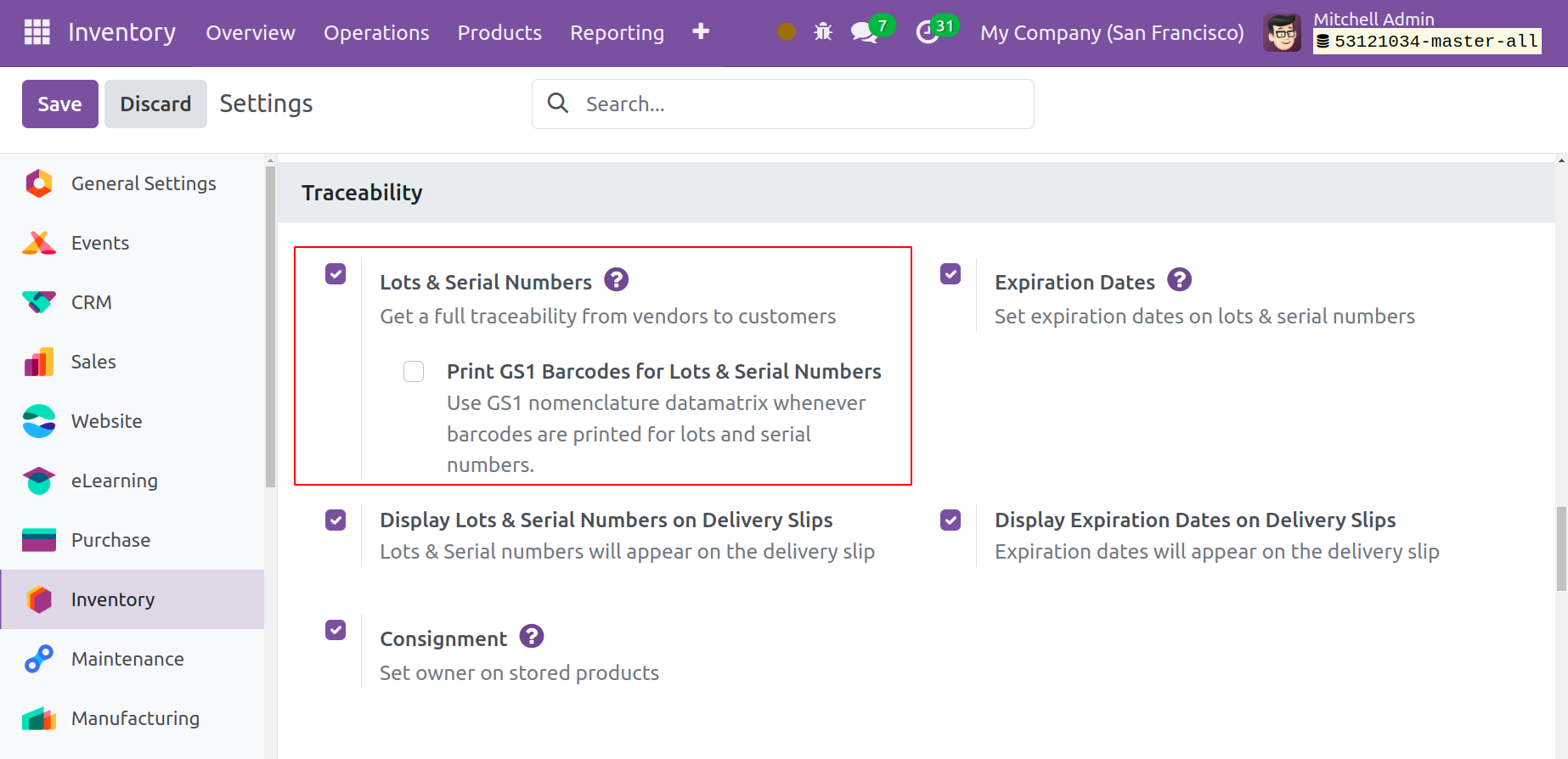Click the bug debug tools icon
This screenshot has width=1568, height=759.
tap(823, 32)
